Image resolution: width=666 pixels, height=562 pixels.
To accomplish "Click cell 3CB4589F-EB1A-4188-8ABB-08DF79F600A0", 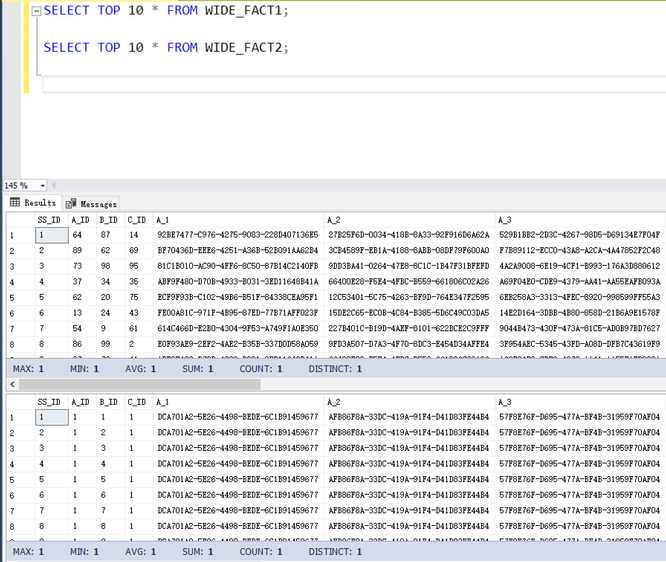I will point(409,251).
